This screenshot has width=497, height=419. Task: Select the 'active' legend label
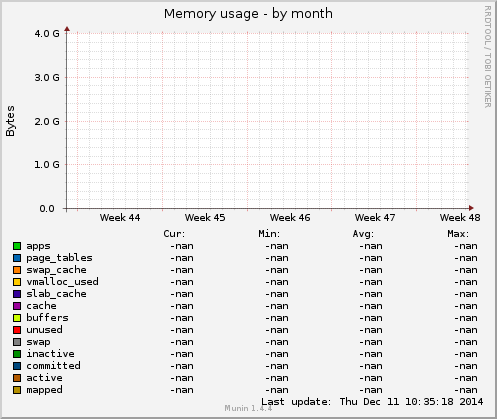tap(44, 378)
